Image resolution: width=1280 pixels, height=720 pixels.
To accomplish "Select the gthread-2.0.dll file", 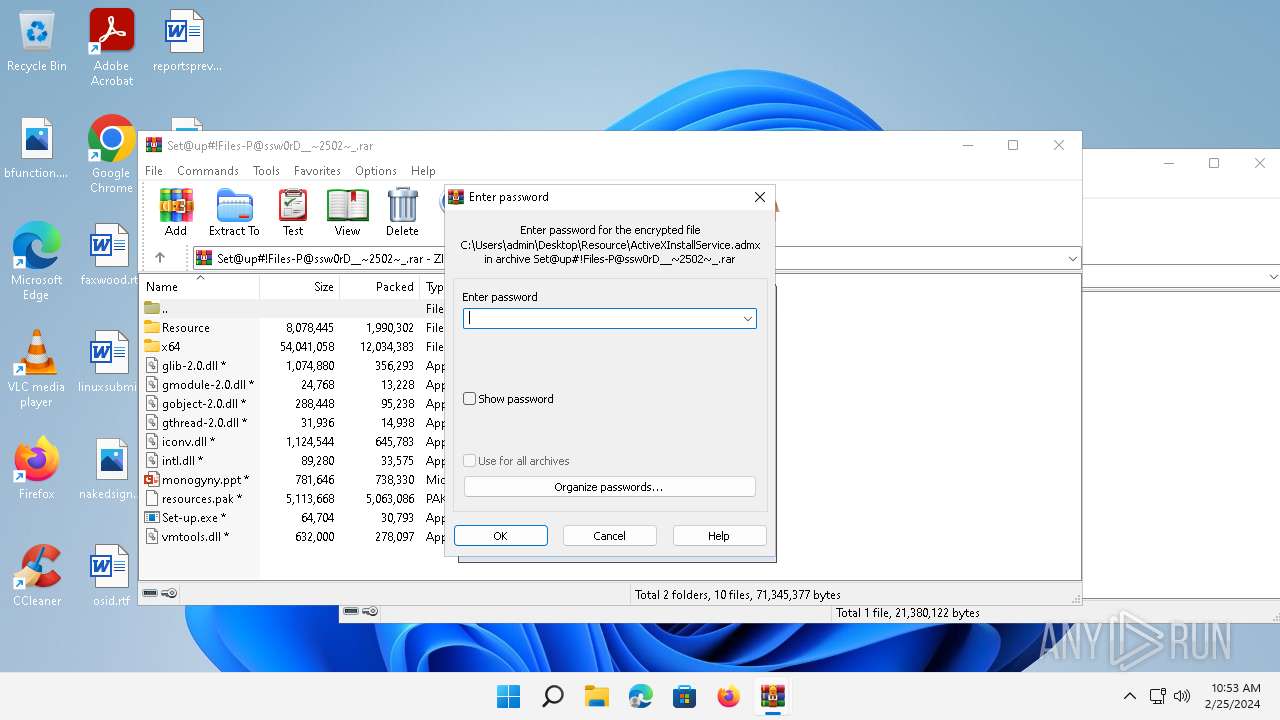I will [204, 423].
